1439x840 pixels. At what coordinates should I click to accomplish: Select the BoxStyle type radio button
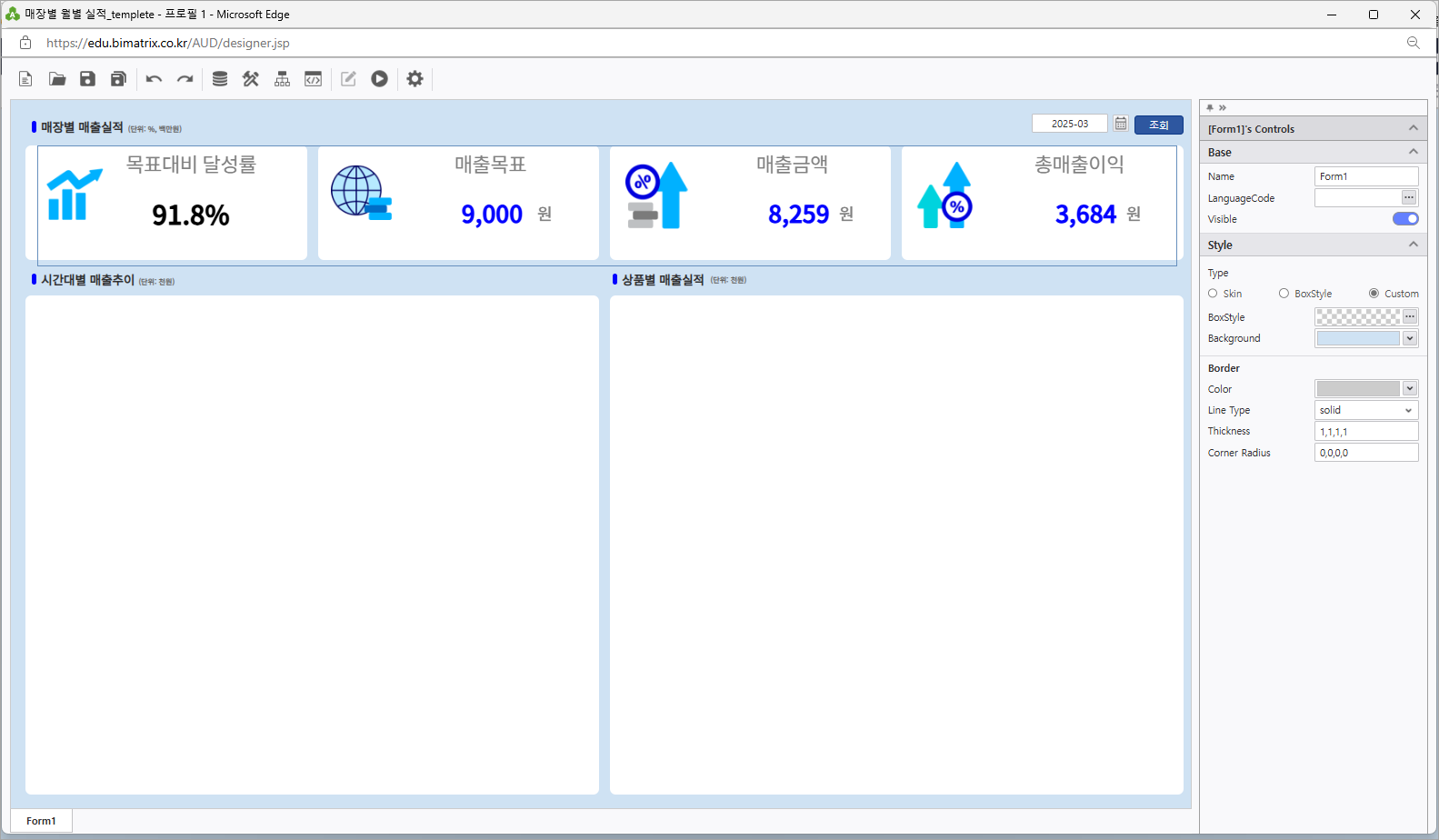[1284, 294]
